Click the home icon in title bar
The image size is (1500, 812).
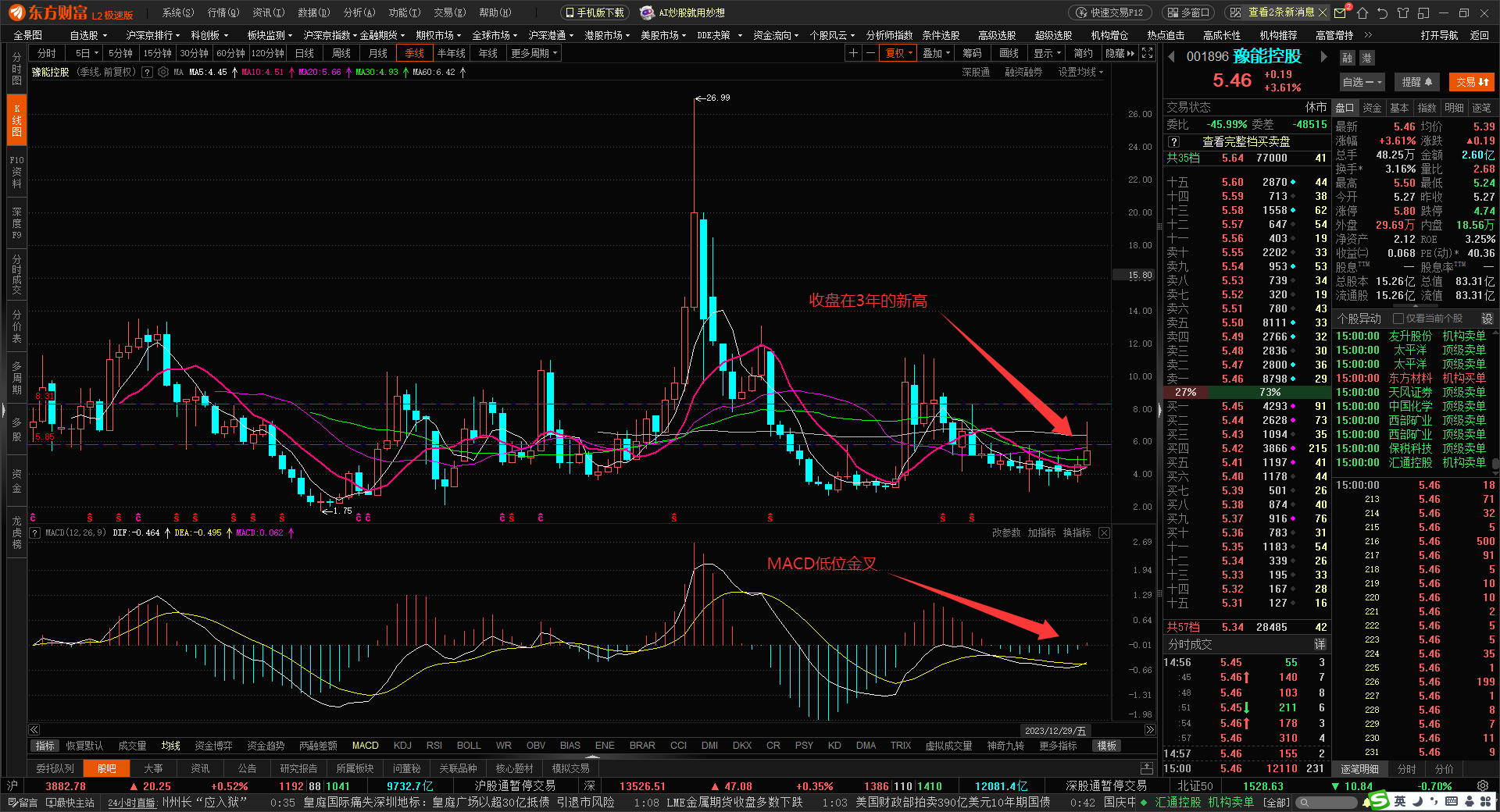[1362, 12]
